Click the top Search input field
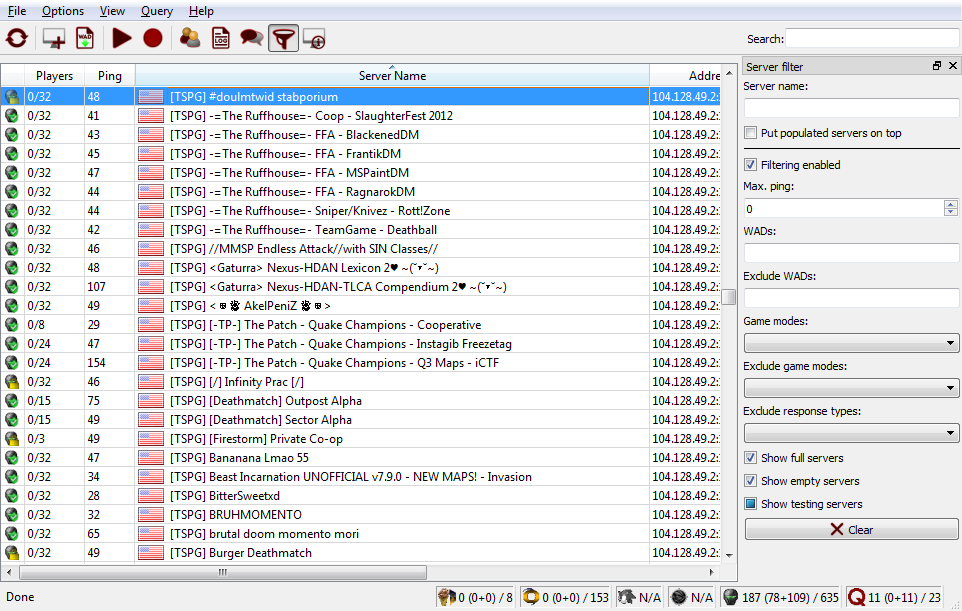Viewport: 962px width, 611px height. coord(872,39)
